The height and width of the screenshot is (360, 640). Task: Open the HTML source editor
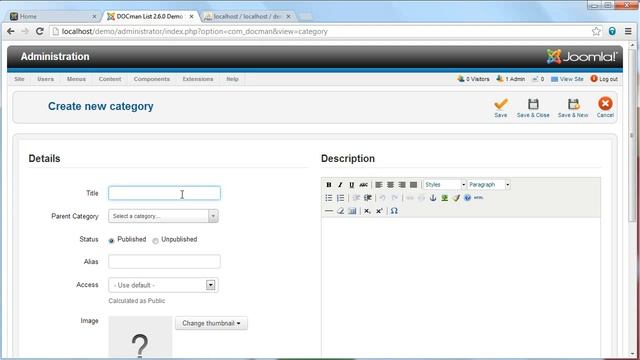point(479,198)
